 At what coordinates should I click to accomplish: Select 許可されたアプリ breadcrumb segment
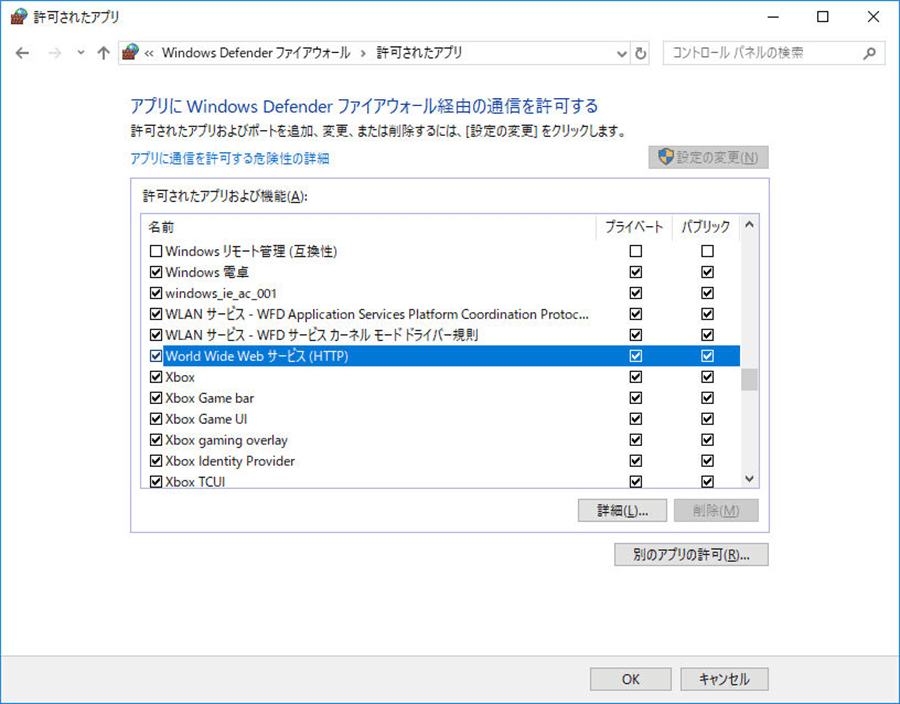(x=419, y=53)
